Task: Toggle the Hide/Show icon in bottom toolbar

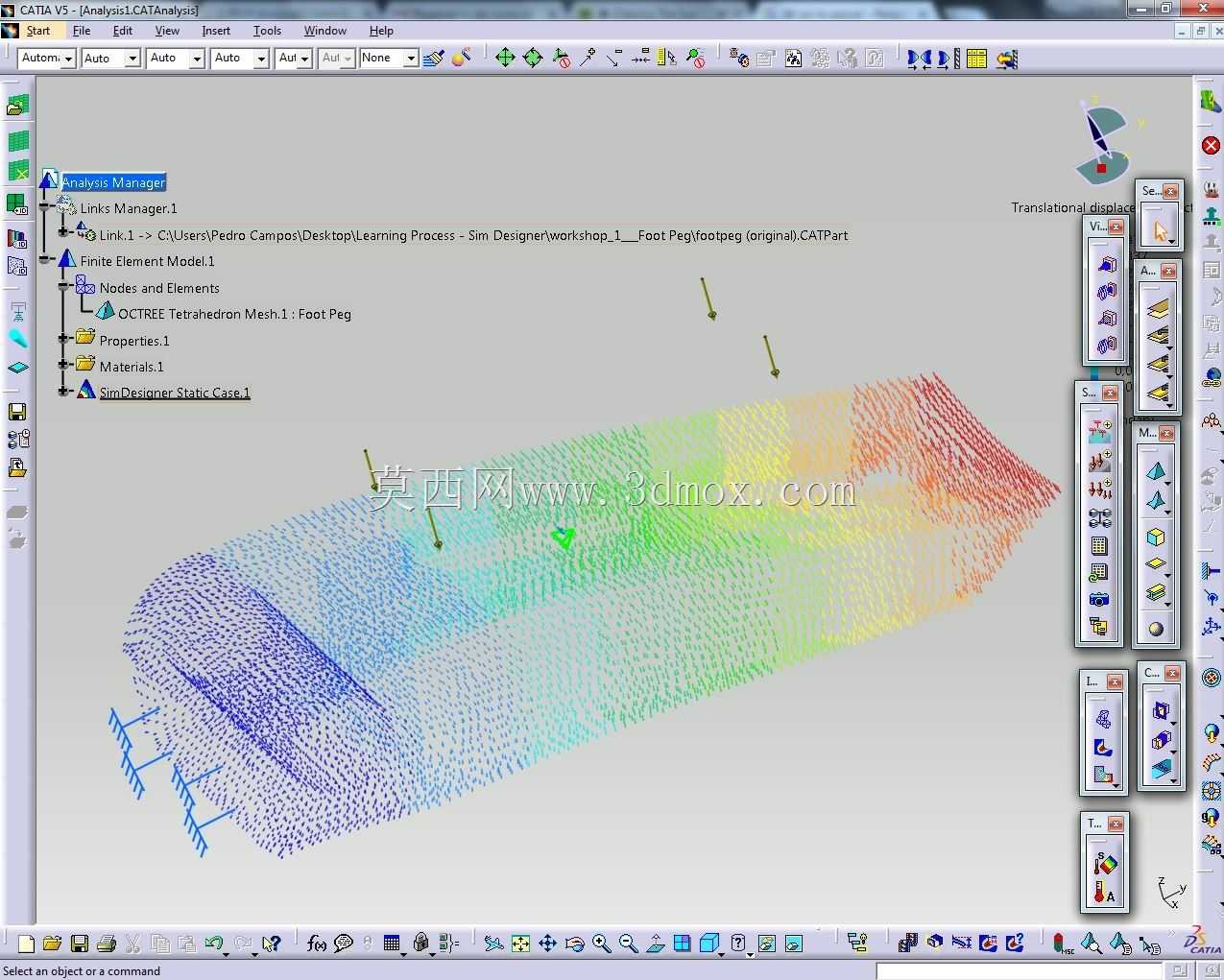Action: coord(766,944)
